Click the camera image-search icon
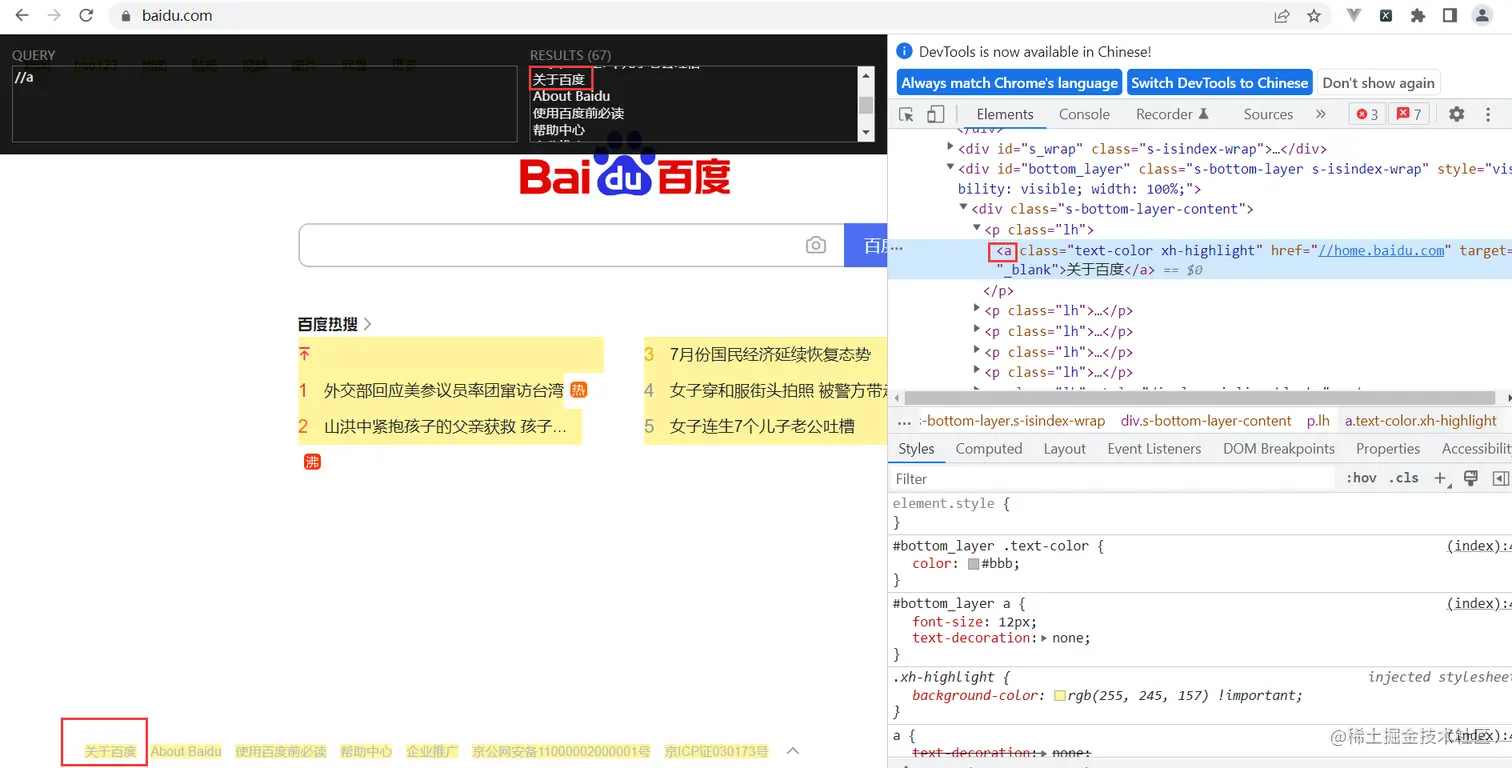Image resolution: width=1512 pixels, height=768 pixels. tap(816, 245)
